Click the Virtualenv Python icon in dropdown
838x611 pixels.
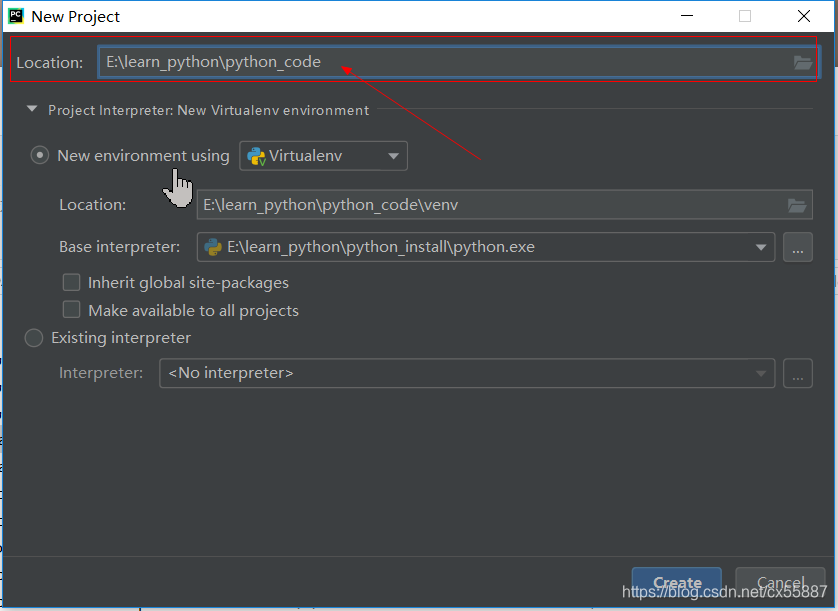[256, 156]
